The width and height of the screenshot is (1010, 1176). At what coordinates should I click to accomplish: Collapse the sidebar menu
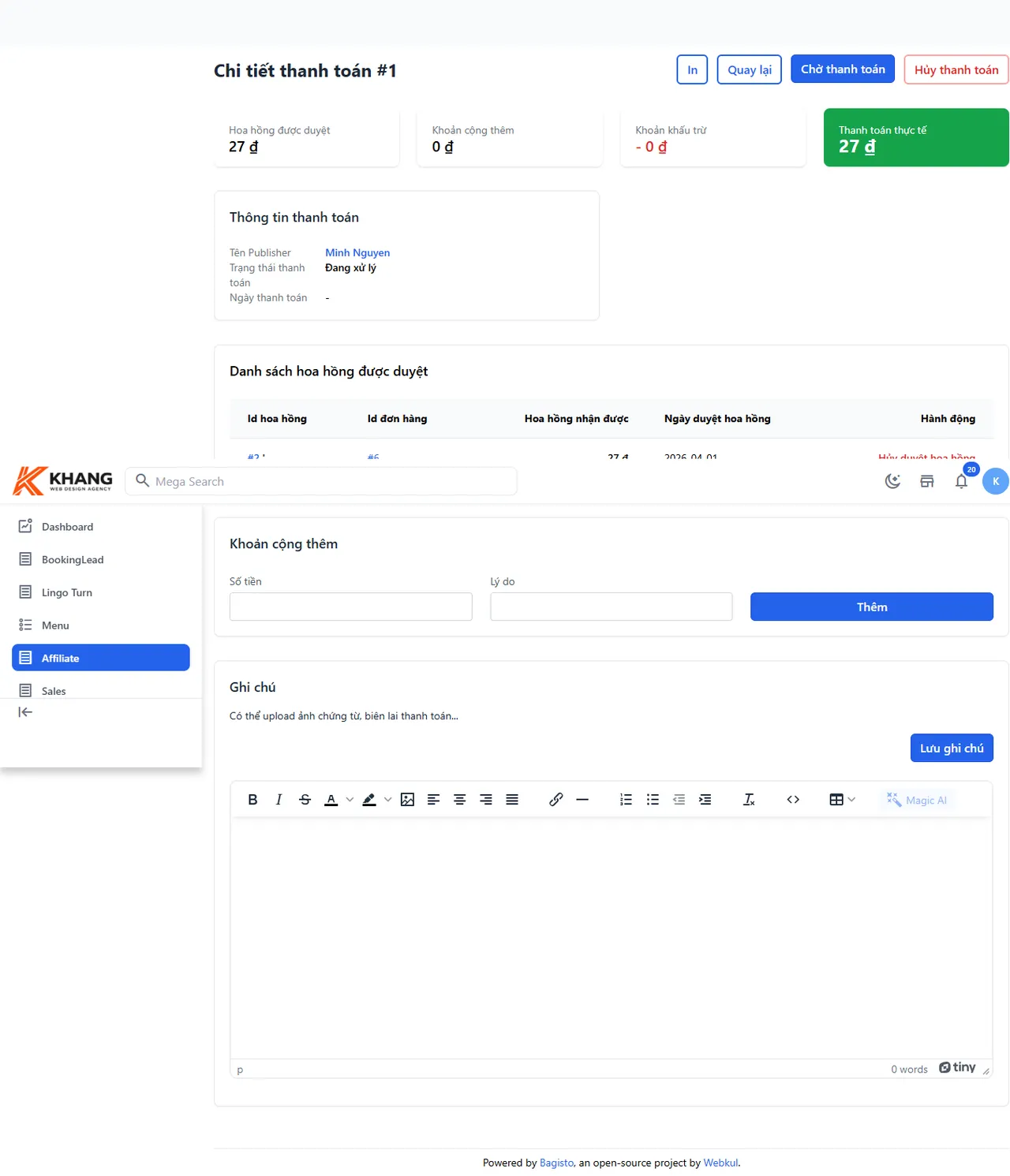(25, 712)
